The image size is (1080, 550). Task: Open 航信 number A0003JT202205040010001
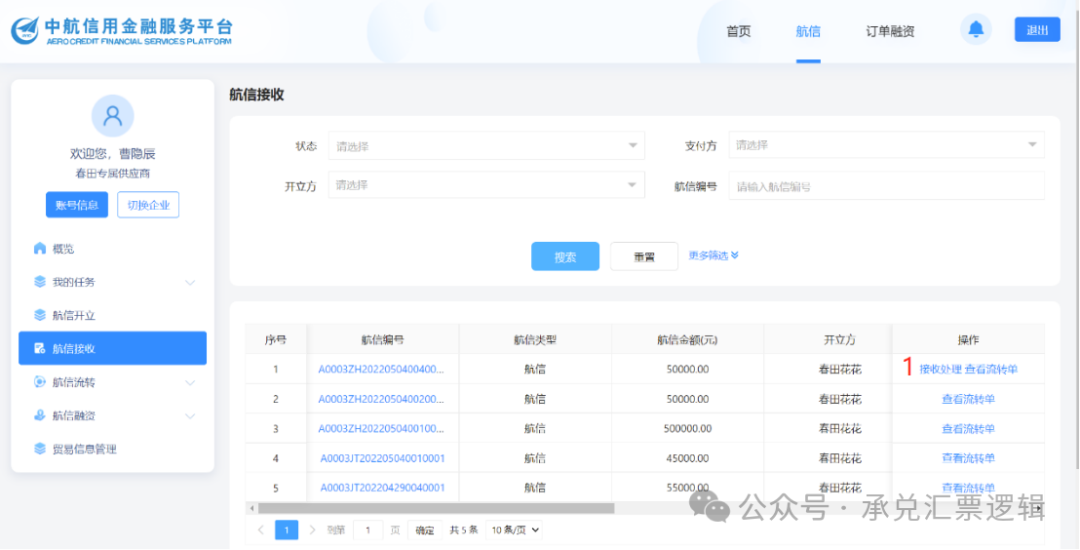[x=383, y=458]
